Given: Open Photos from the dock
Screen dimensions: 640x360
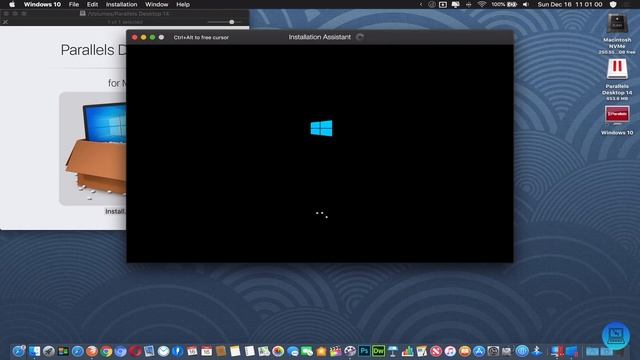Looking at the screenshot, I should (x=278, y=351).
